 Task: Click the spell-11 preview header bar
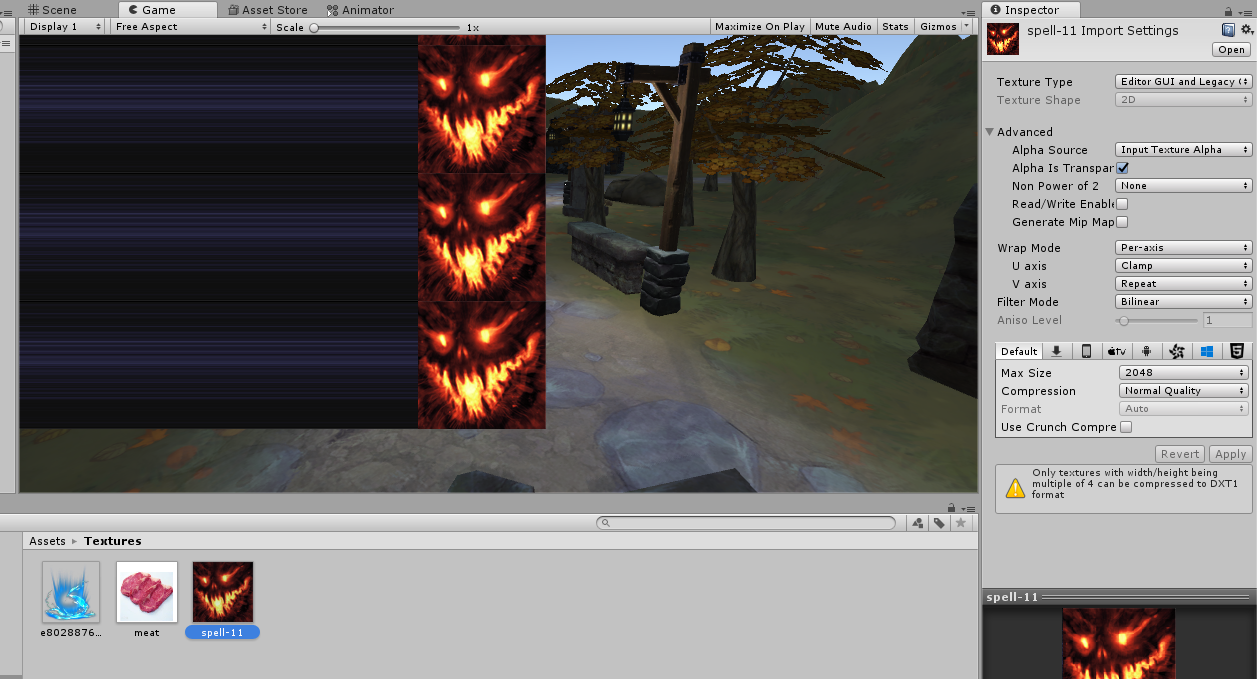[1119, 597]
